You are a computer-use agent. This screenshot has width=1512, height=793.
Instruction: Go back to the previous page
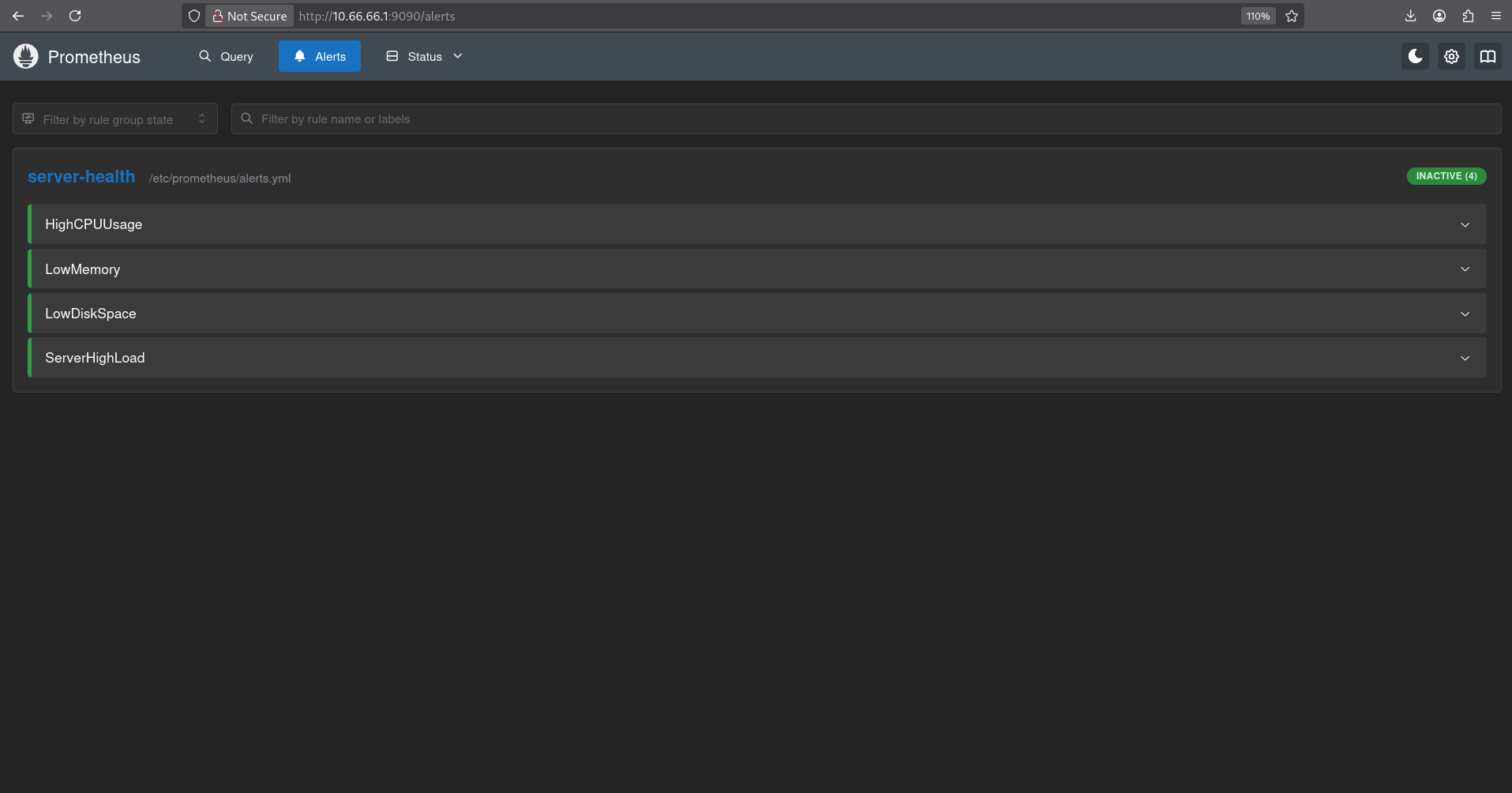click(x=18, y=16)
